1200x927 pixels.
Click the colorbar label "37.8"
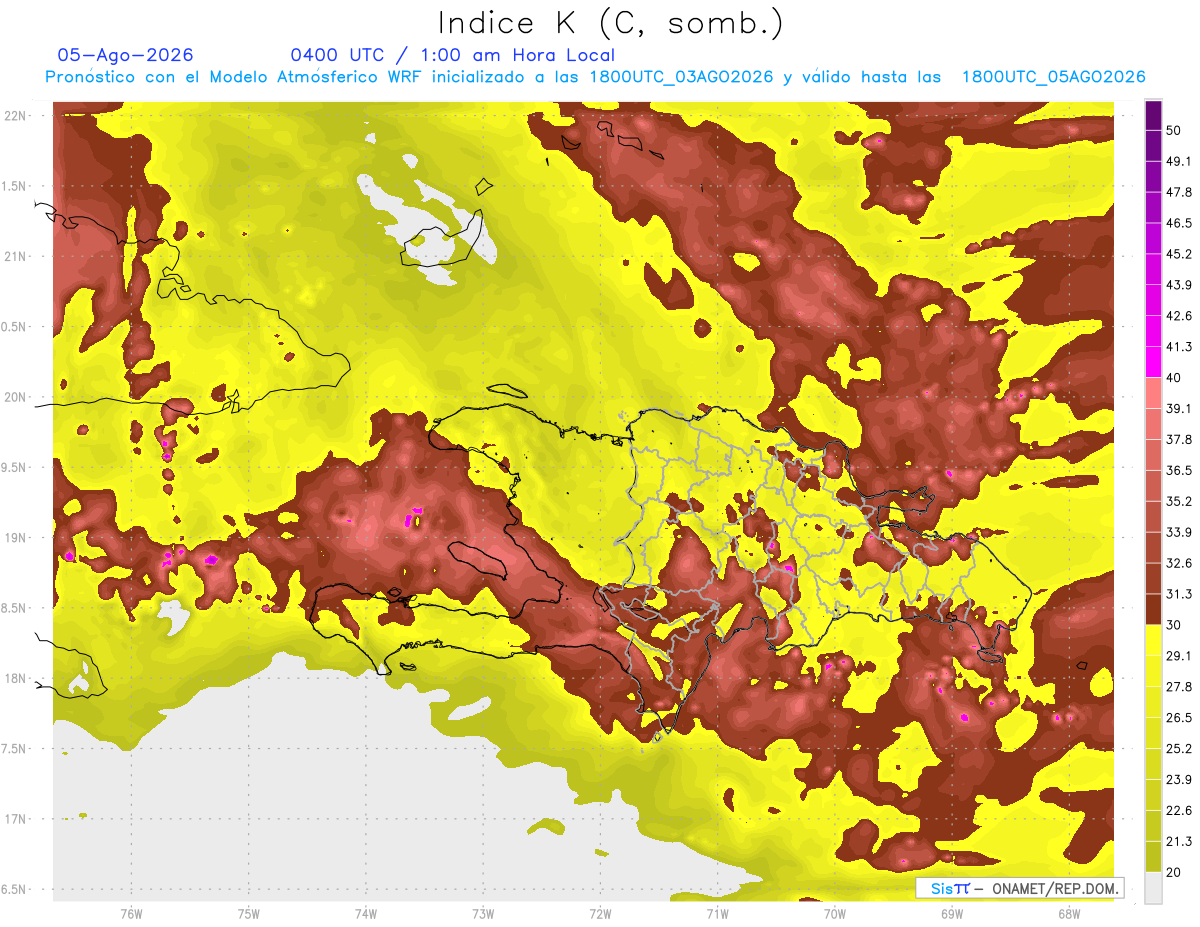pyautogui.click(x=1179, y=439)
